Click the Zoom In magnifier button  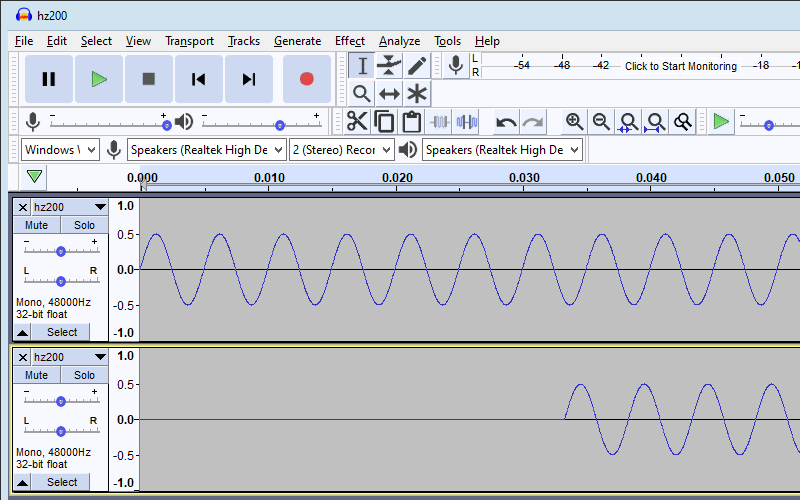574,122
